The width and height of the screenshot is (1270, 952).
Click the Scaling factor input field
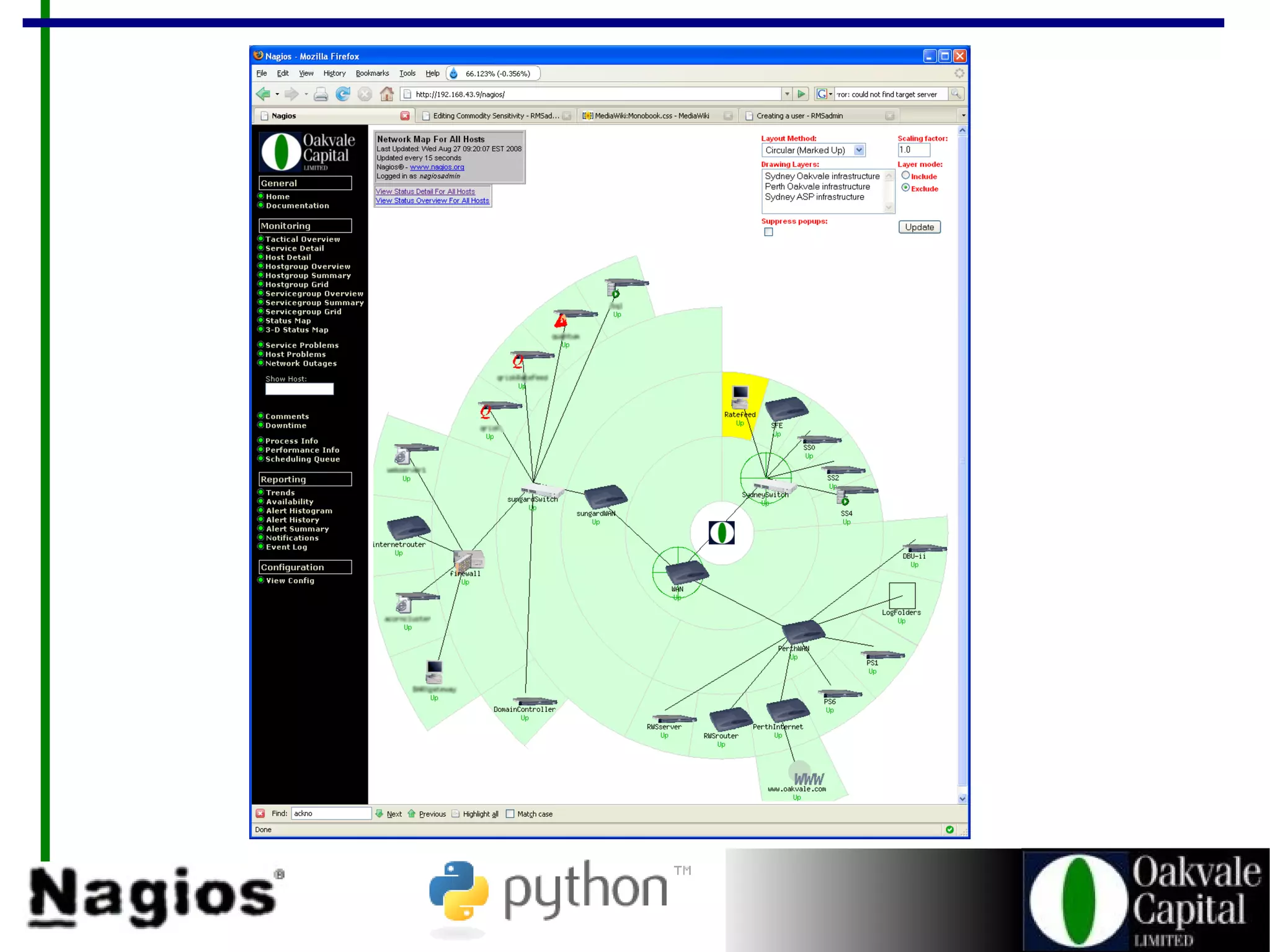pos(913,150)
